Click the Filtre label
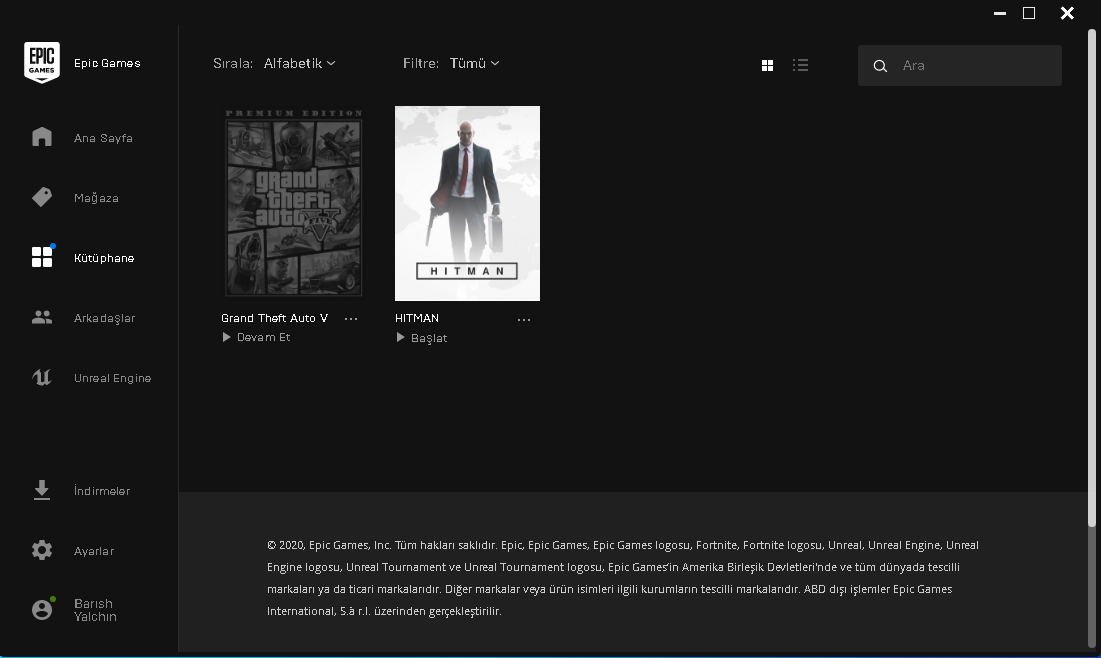This screenshot has height=658, width=1101. point(421,63)
